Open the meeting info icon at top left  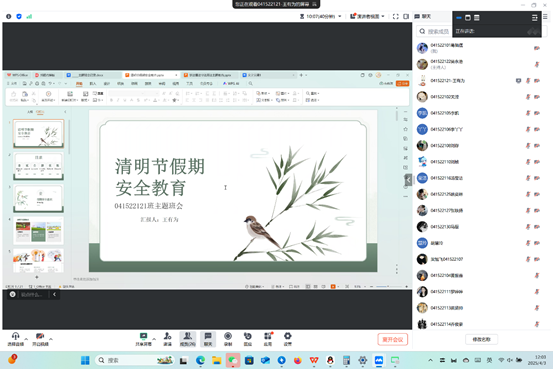click(x=8, y=16)
